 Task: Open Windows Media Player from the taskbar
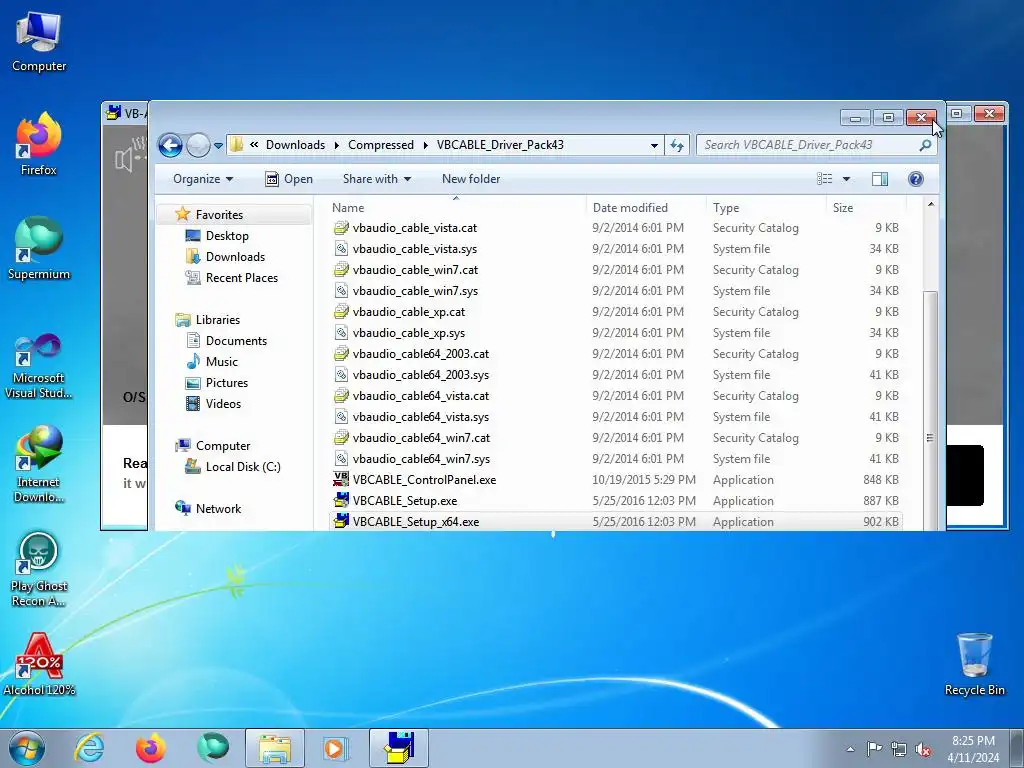[336, 748]
